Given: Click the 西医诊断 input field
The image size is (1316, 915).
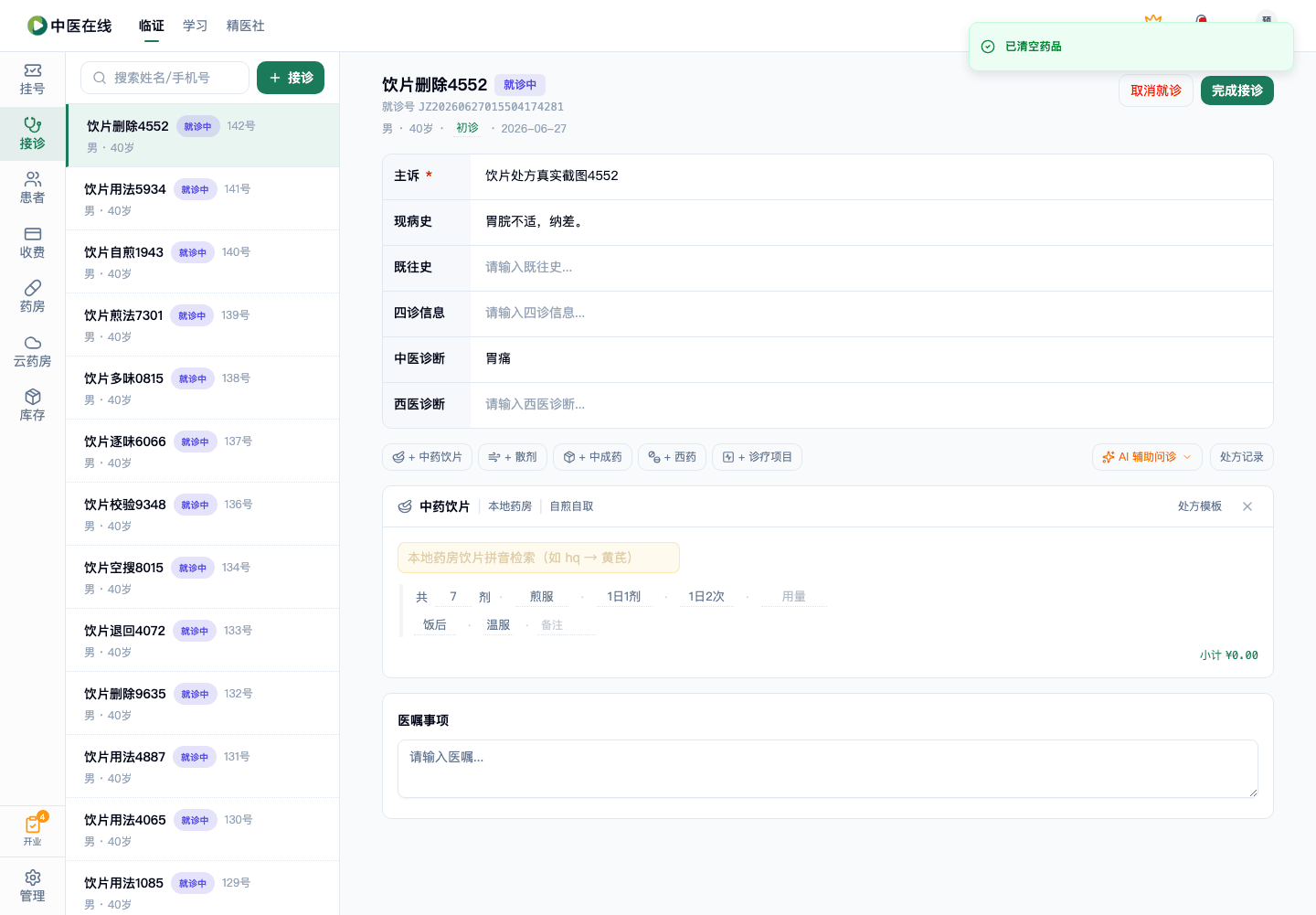Looking at the screenshot, I should (x=871, y=405).
